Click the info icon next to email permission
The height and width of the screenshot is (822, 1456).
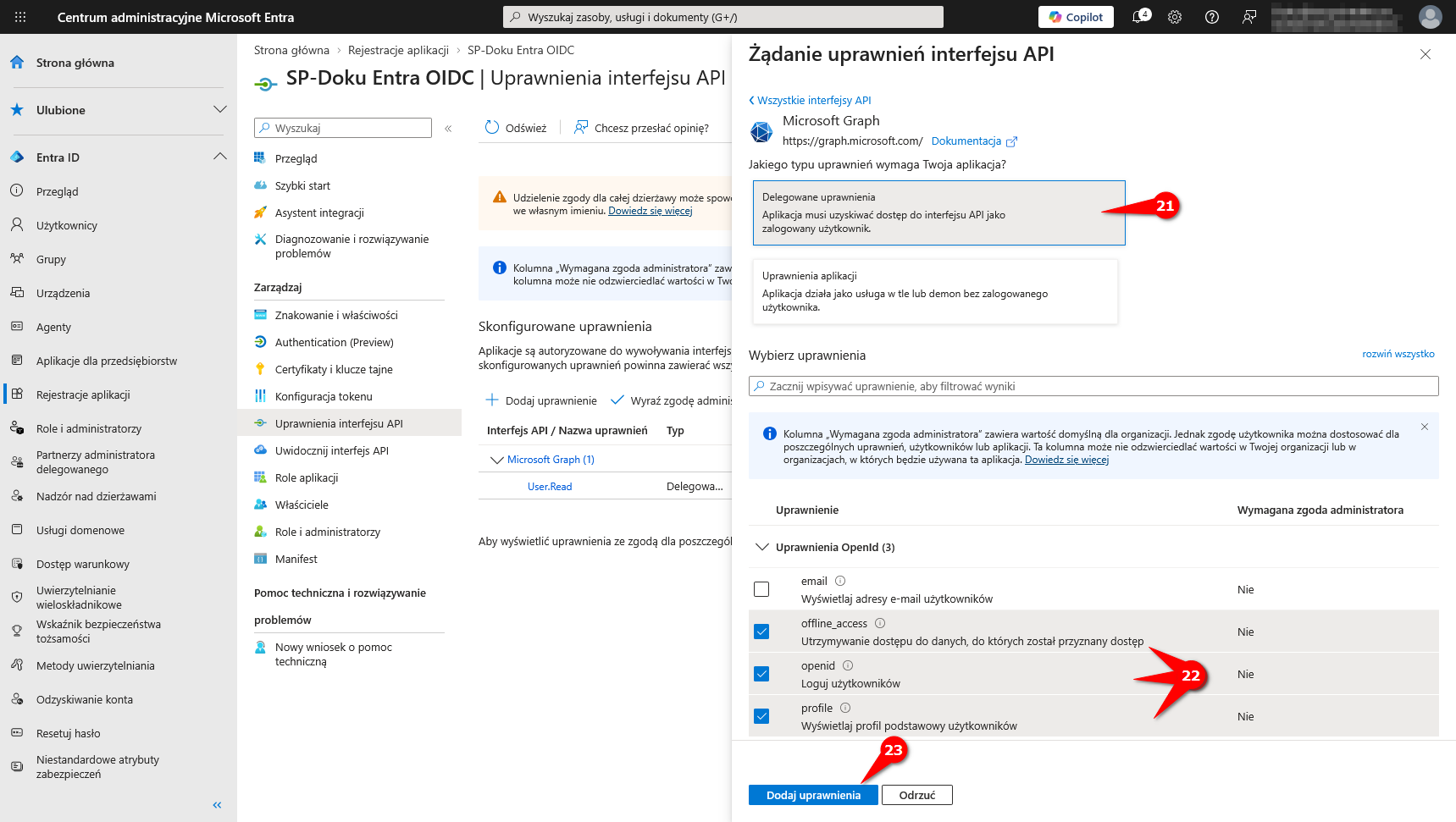click(x=840, y=581)
